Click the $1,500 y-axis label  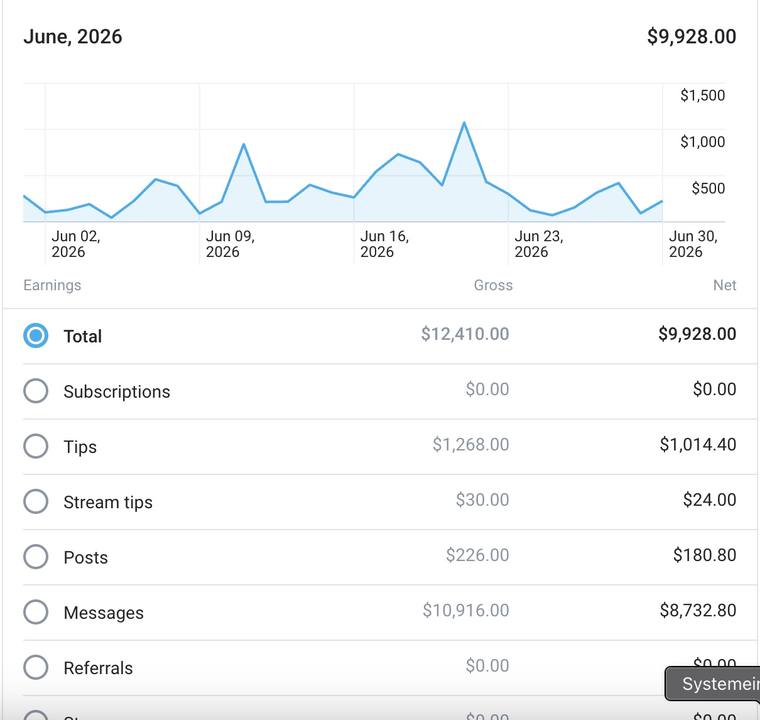click(x=702, y=96)
